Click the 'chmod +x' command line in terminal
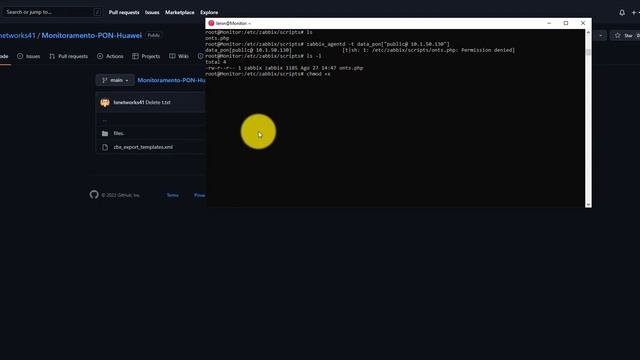Image resolution: width=640 pixels, height=360 pixels. 268,74
